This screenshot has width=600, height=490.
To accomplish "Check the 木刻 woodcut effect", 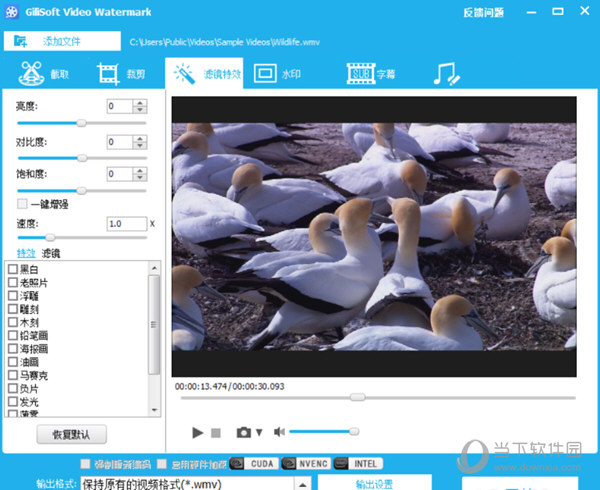I will click(13, 322).
